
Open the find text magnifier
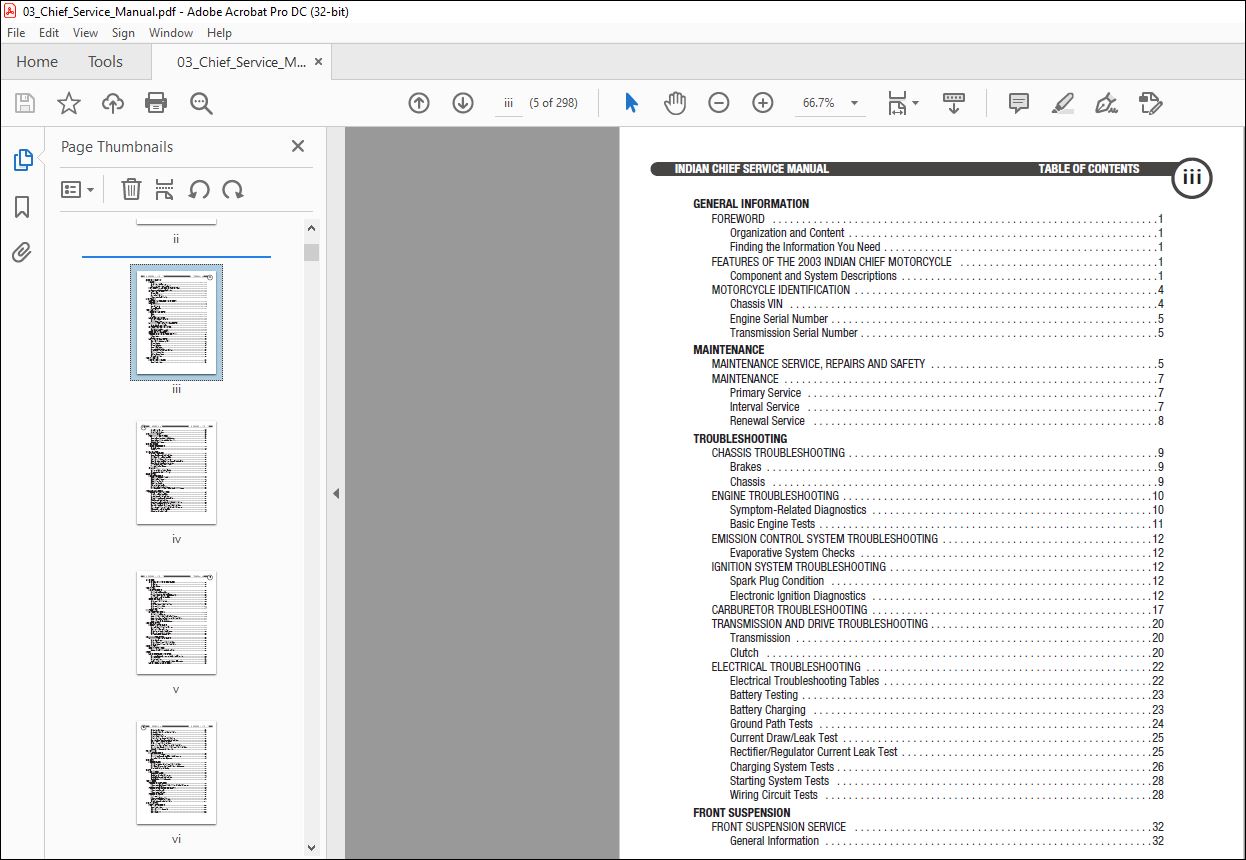[201, 103]
